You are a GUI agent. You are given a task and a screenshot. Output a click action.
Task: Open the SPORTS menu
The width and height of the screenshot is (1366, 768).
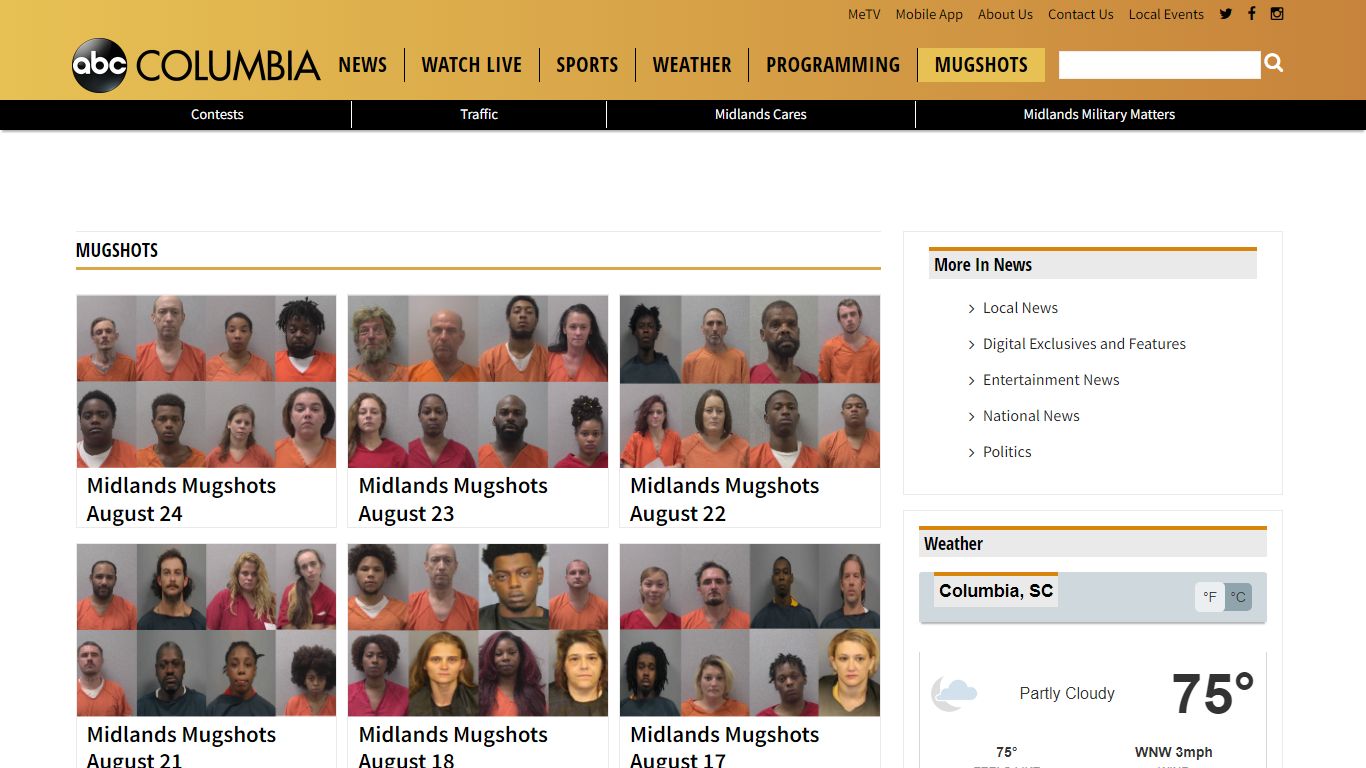(587, 65)
